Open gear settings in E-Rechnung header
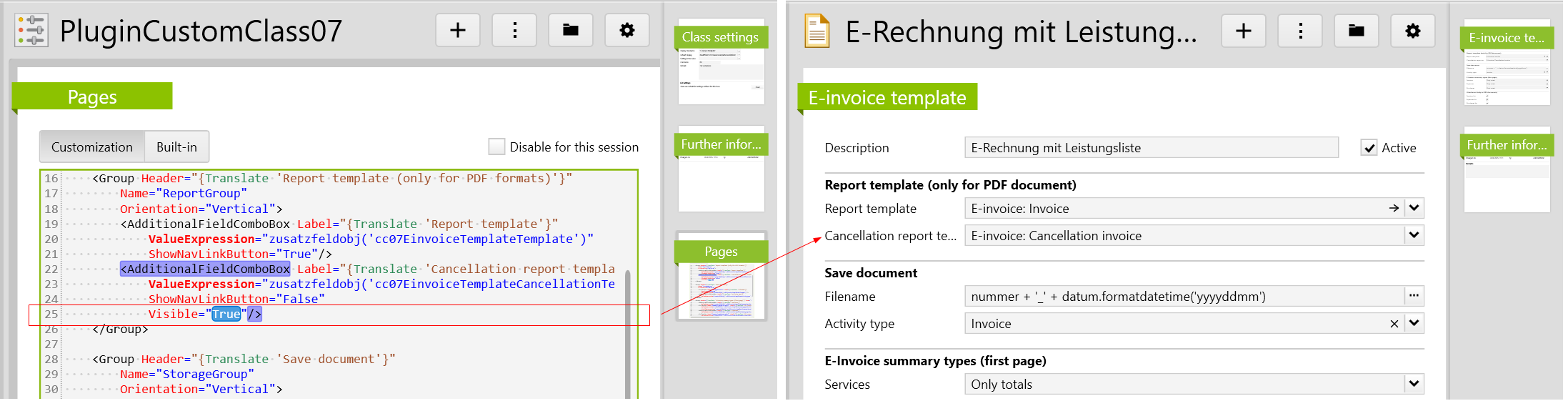Viewport: 1568px width, 401px height. click(1412, 31)
